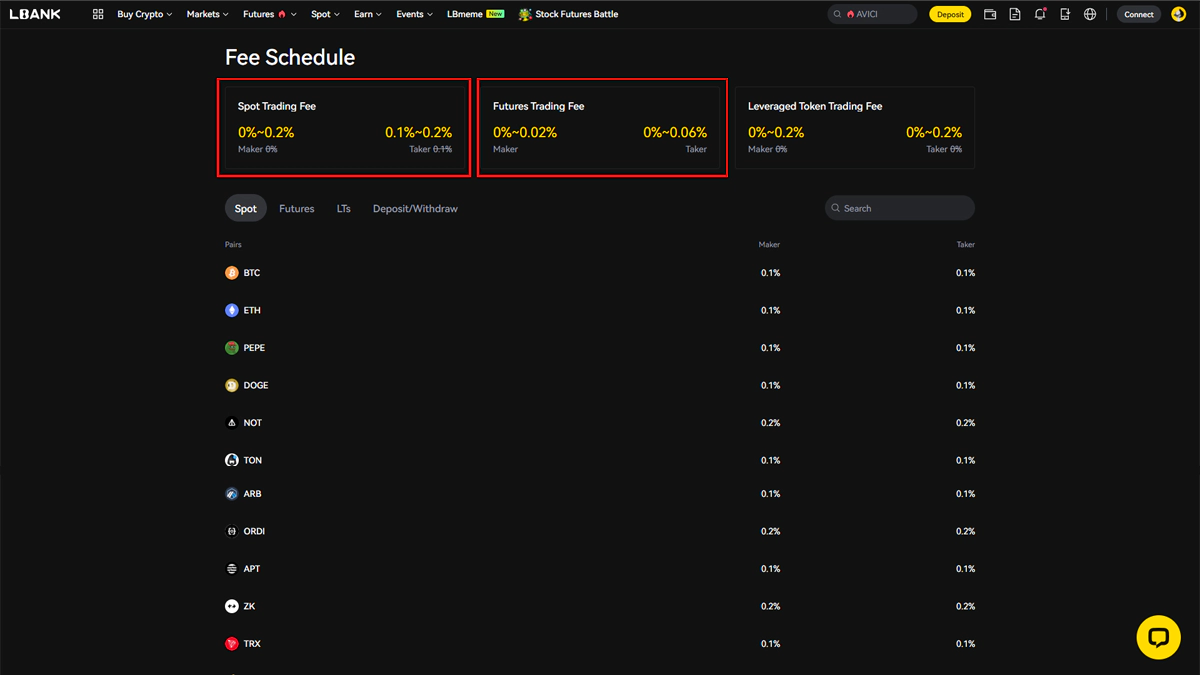Expand the Buy Crypto dropdown
Screen dimensions: 1200x675
[x=144, y=14]
